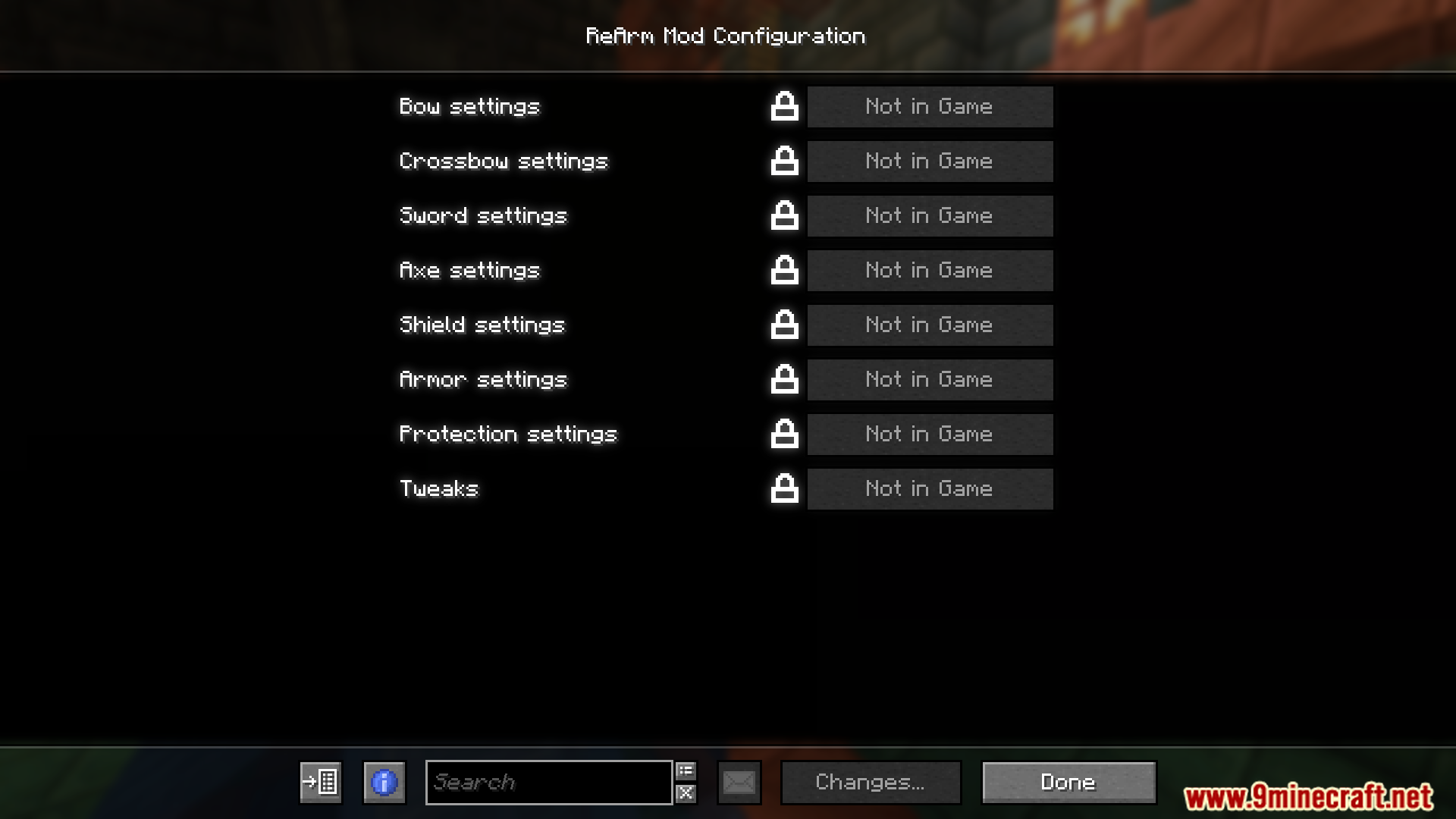Click the lock icon beside Bow settings
Image resolution: width=1456 pixels, height=819 pixels.
click(x=784, y=107)
